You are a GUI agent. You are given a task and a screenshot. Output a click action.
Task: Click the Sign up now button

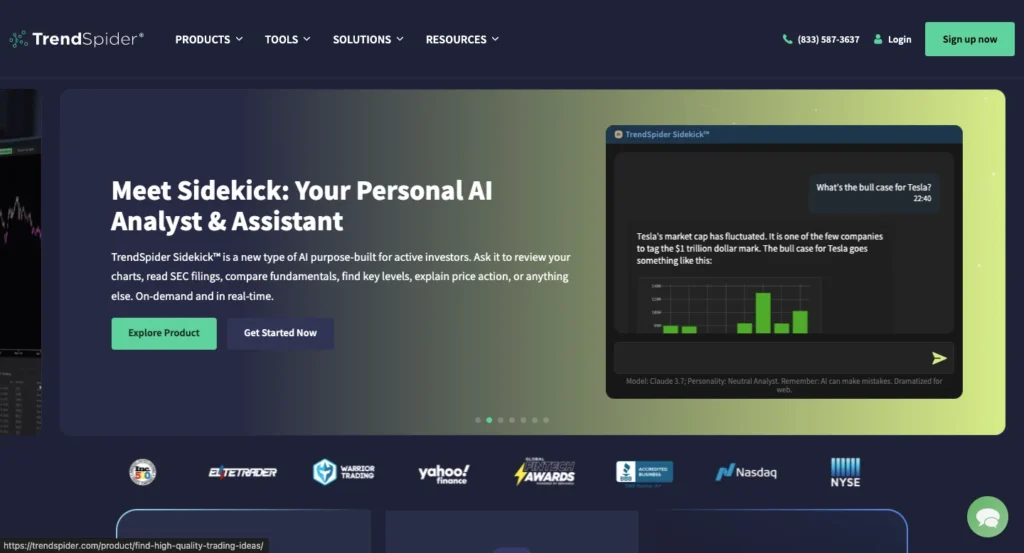tap(969, 39)
